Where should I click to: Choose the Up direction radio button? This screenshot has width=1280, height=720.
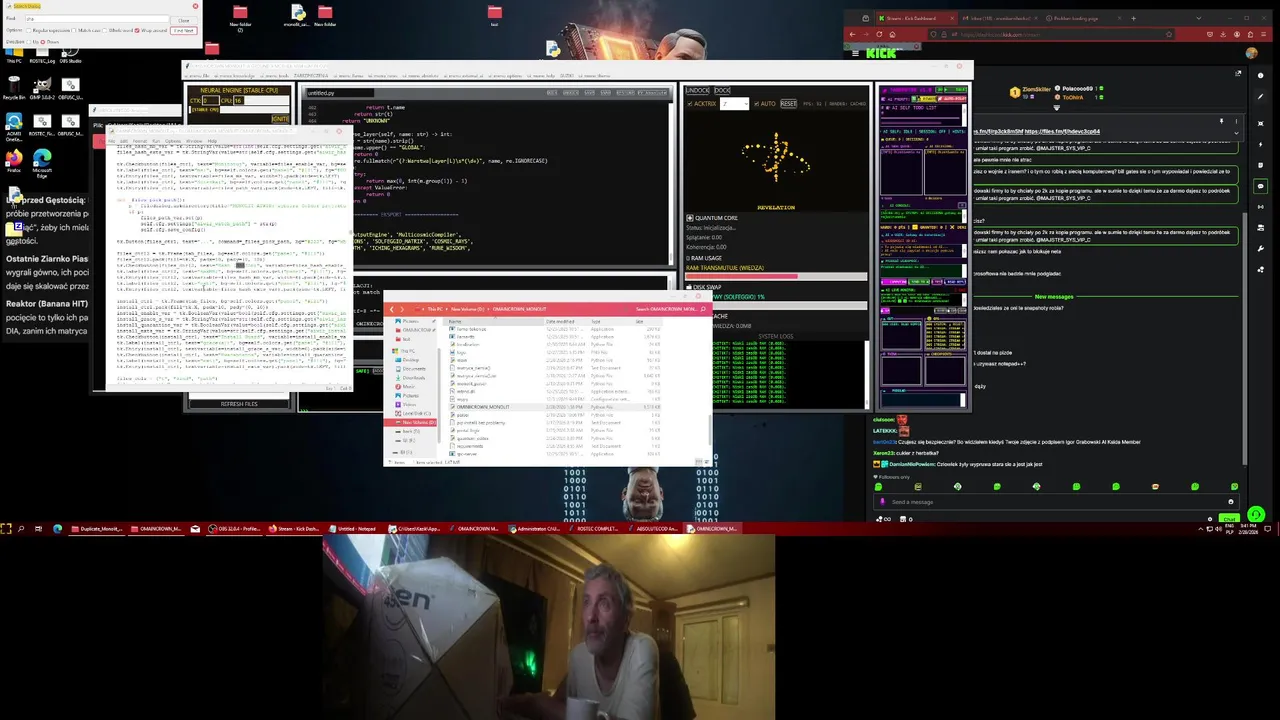(x=29, y=42)
